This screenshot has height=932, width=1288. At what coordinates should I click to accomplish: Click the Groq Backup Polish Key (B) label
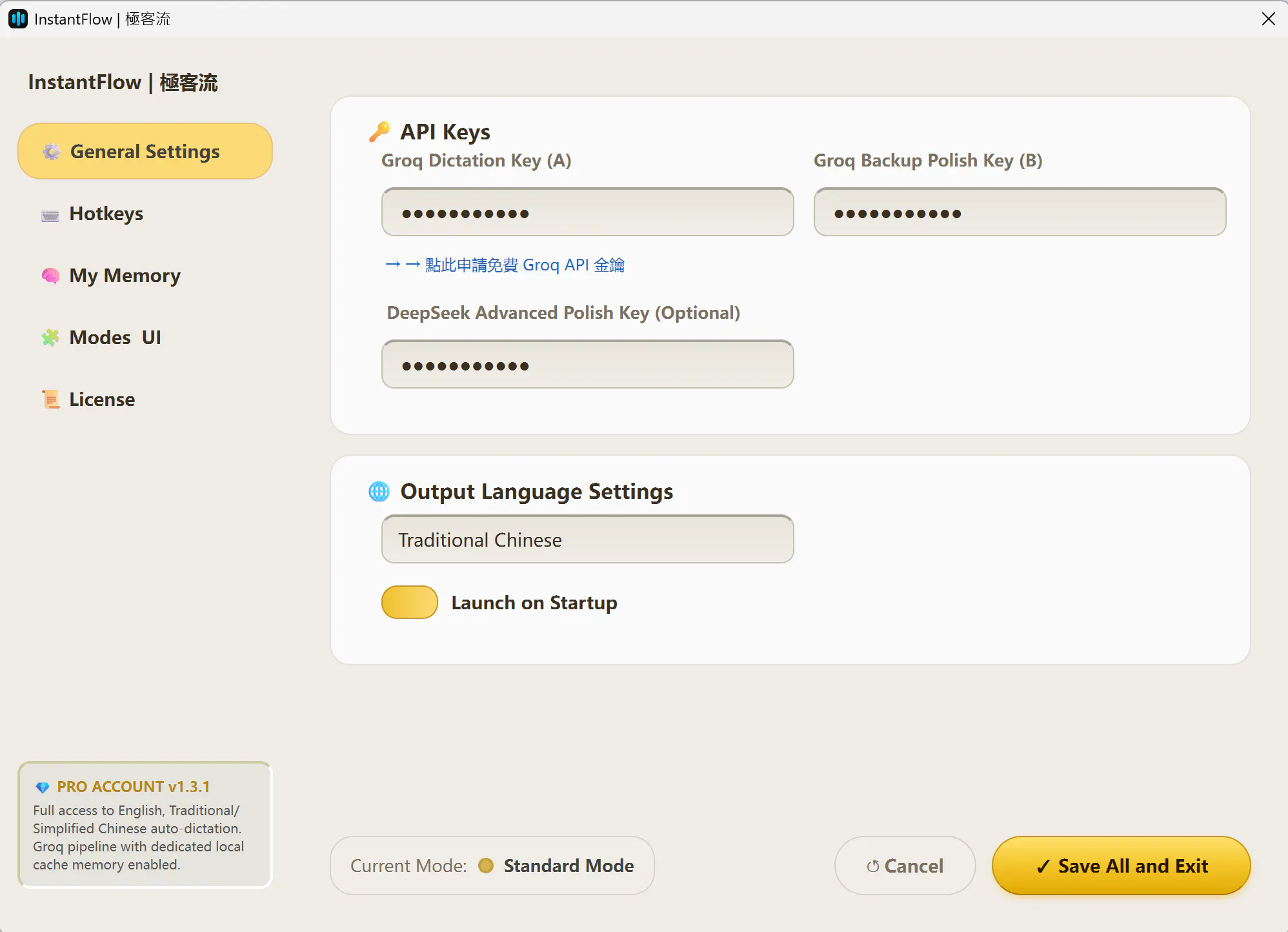[928, 161]
